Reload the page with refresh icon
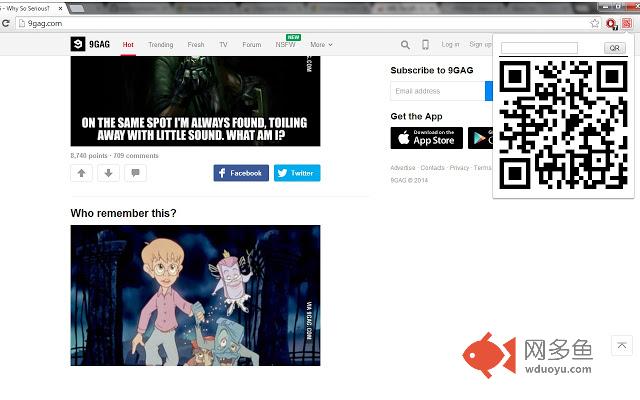 [x=6, y=24]
